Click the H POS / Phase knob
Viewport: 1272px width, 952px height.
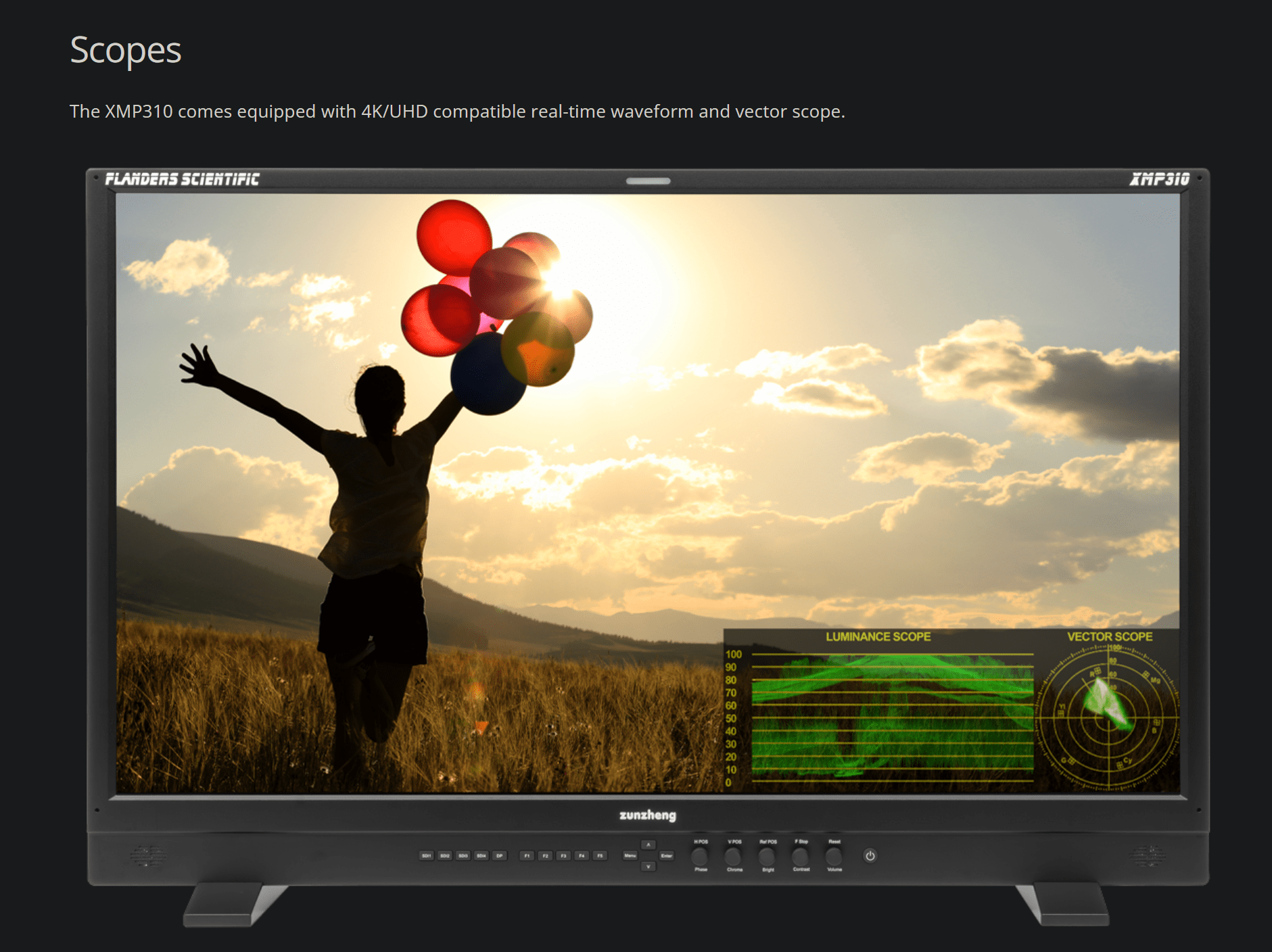click(x=701, y=856)
